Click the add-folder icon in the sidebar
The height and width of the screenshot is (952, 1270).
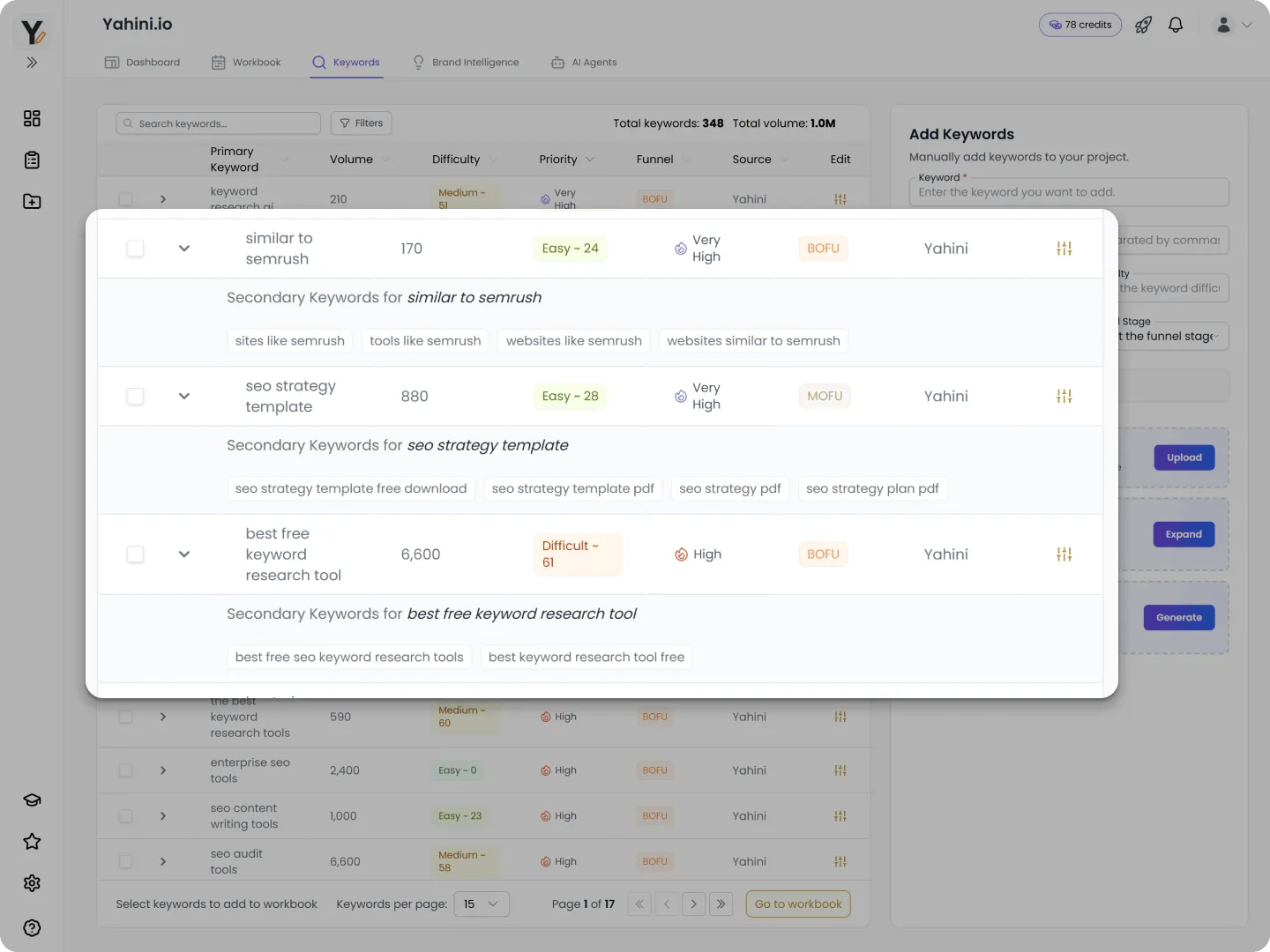(32, 201)
